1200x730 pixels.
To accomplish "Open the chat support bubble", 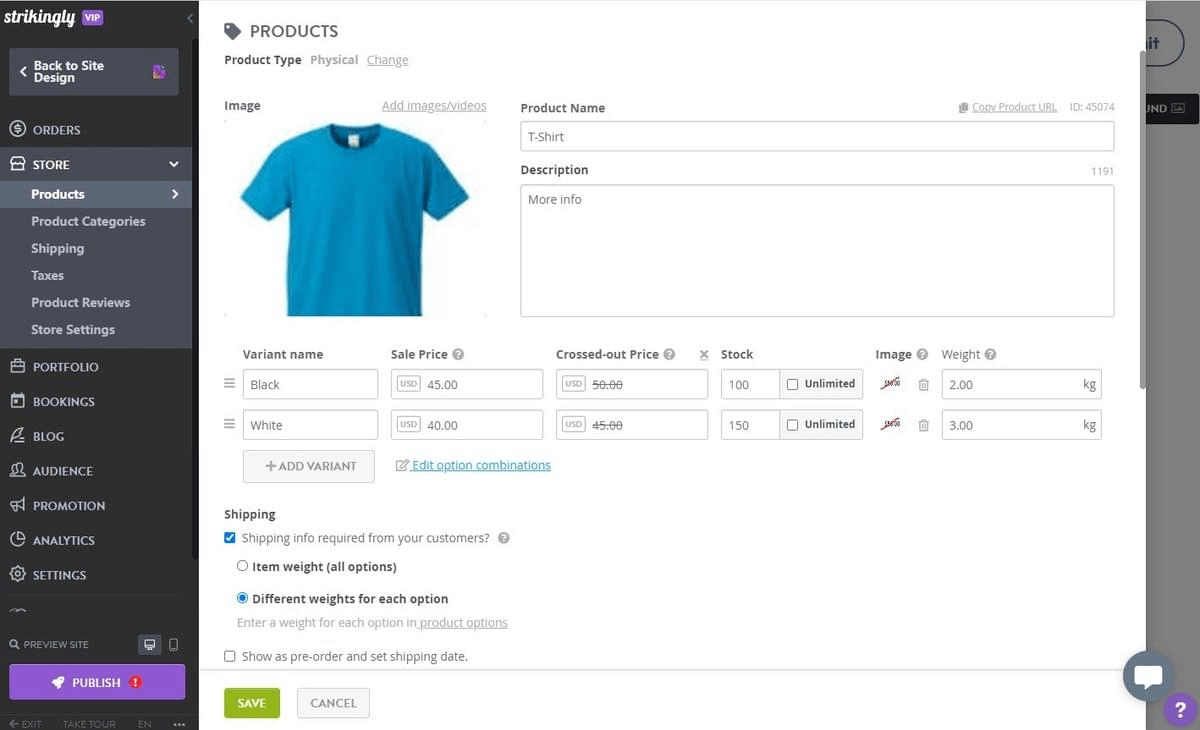I will click(1148, 676).
